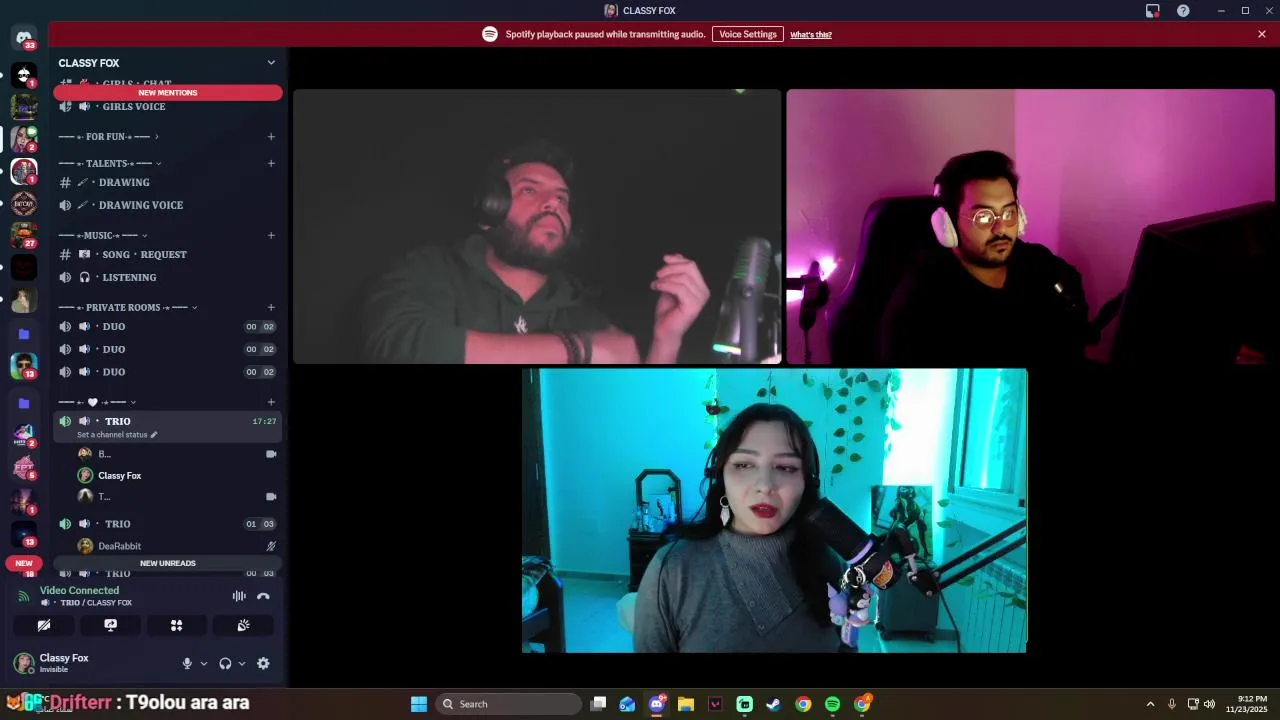Collapse the PRIVATE ROOMS category
1280x720 pixels.
pyautogui.click(x=128, y=307)
